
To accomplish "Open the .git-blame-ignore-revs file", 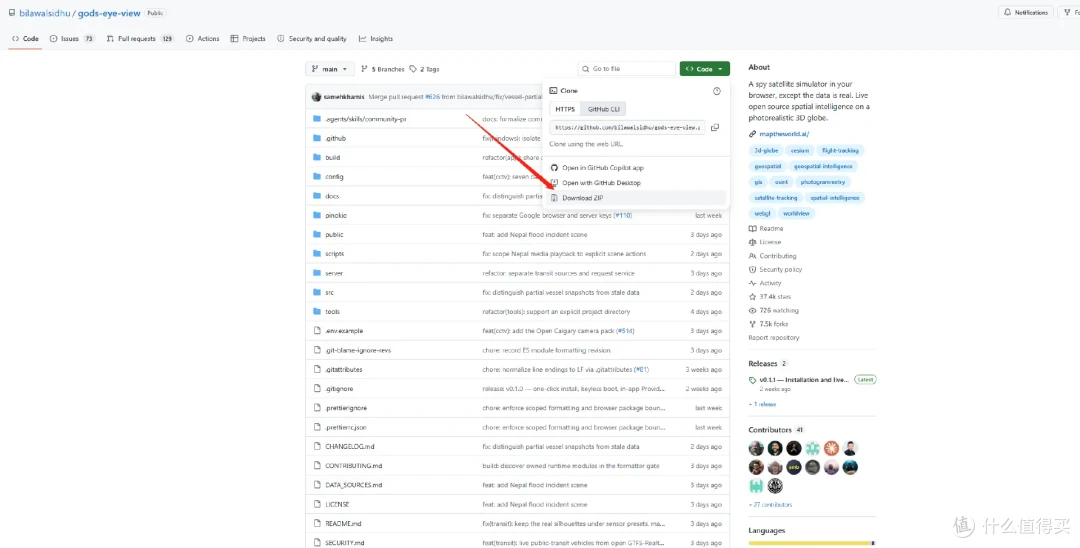I will pyautogui.click(x=357, y=350).
